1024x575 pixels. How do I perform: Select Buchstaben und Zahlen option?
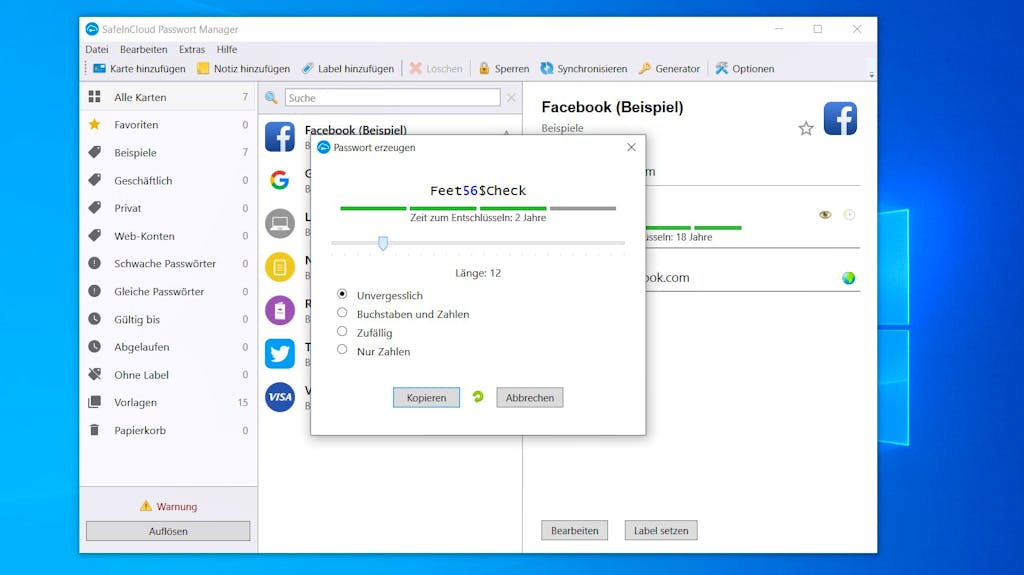[x=342, y=313]
